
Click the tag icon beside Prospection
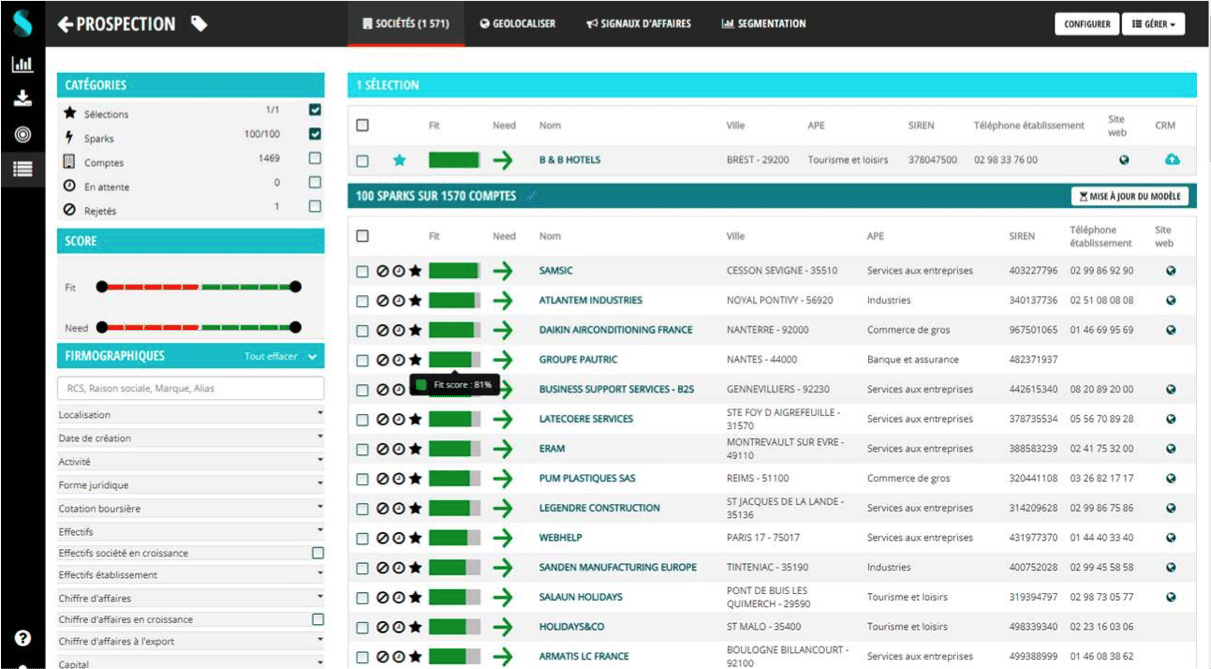click(x=199, y=24)
